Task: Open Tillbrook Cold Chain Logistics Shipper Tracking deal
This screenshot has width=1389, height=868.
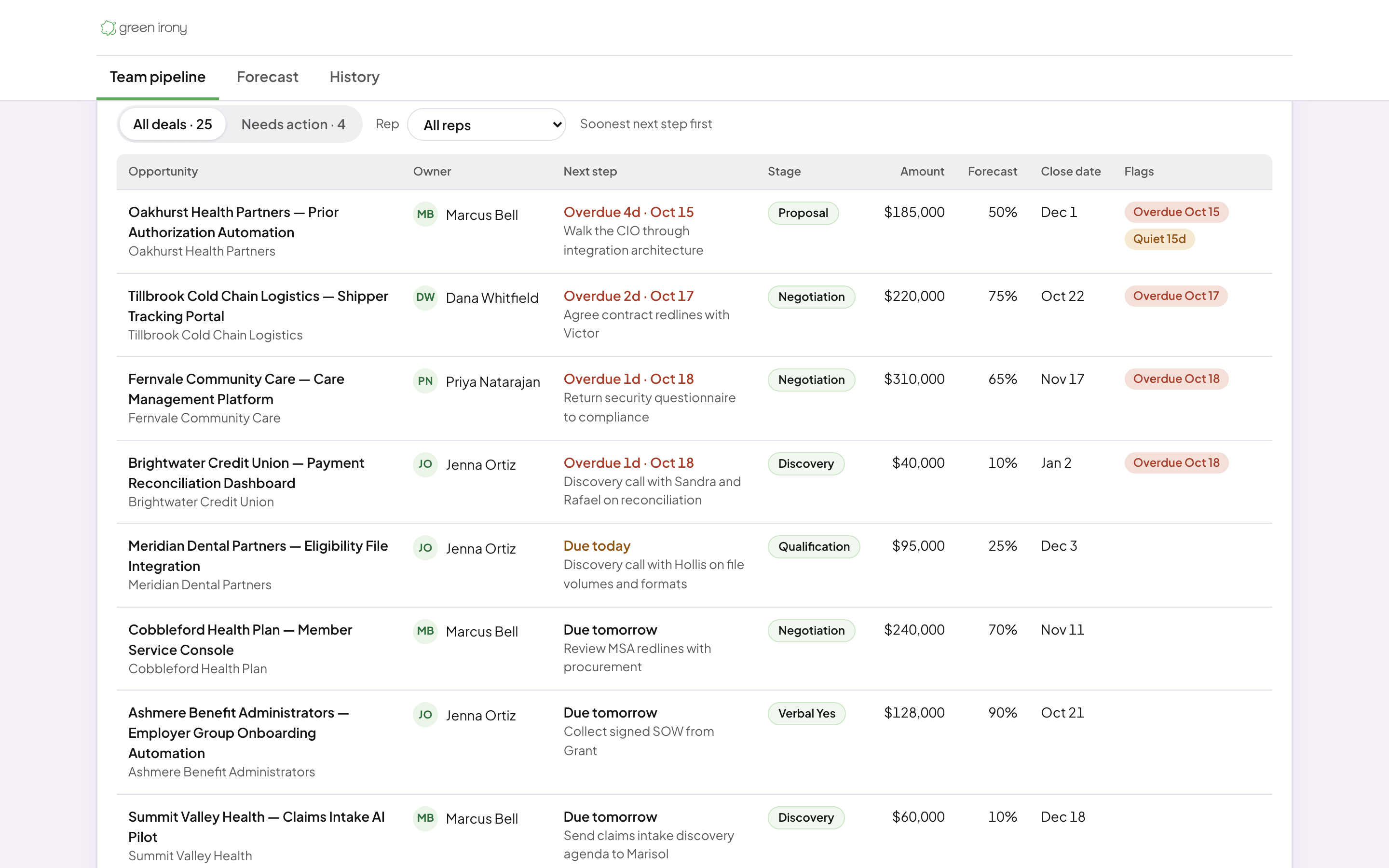Action: click(x=258, y=306)
